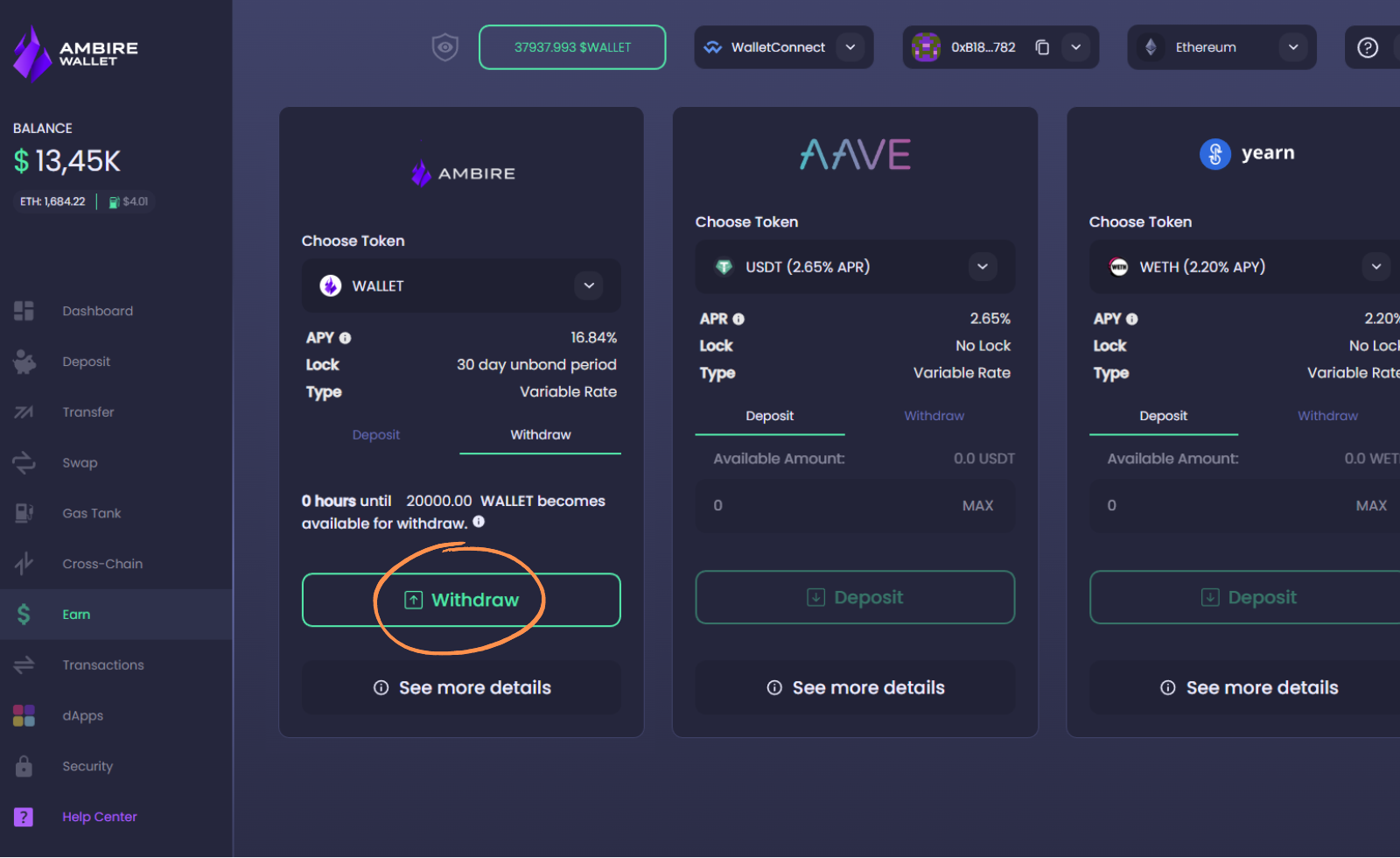Image resolution: width=1400 pixels, height=858 pixels.
Task: Click info icon after available for withdraw
Action: tap(479, 522)
